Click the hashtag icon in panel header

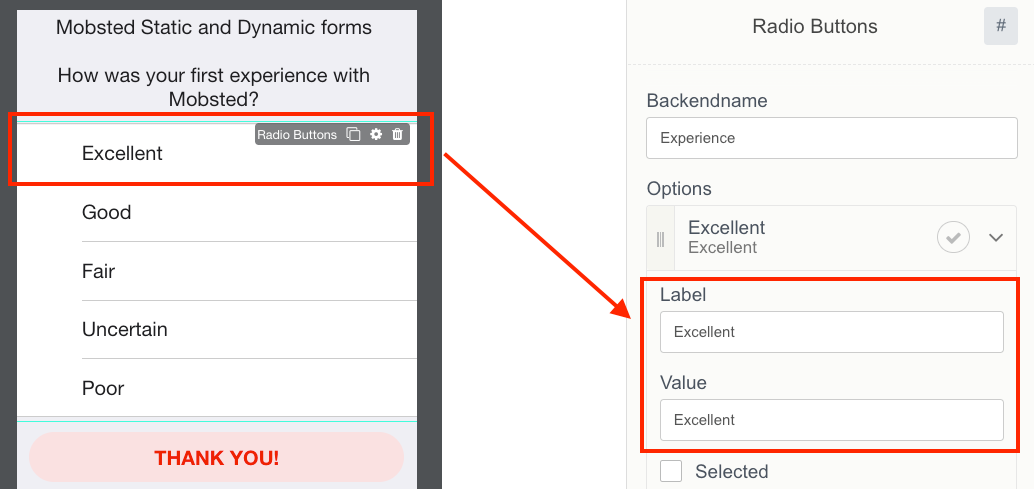pos(1001,27)
